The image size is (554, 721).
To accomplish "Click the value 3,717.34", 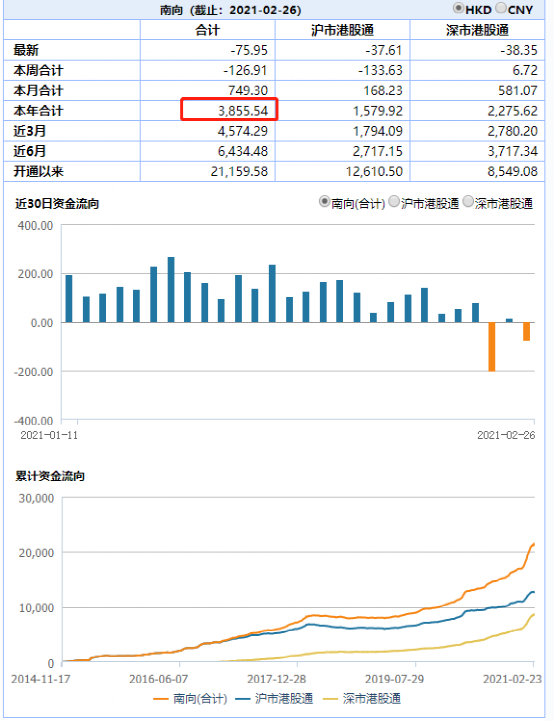I will coord(513,151).
